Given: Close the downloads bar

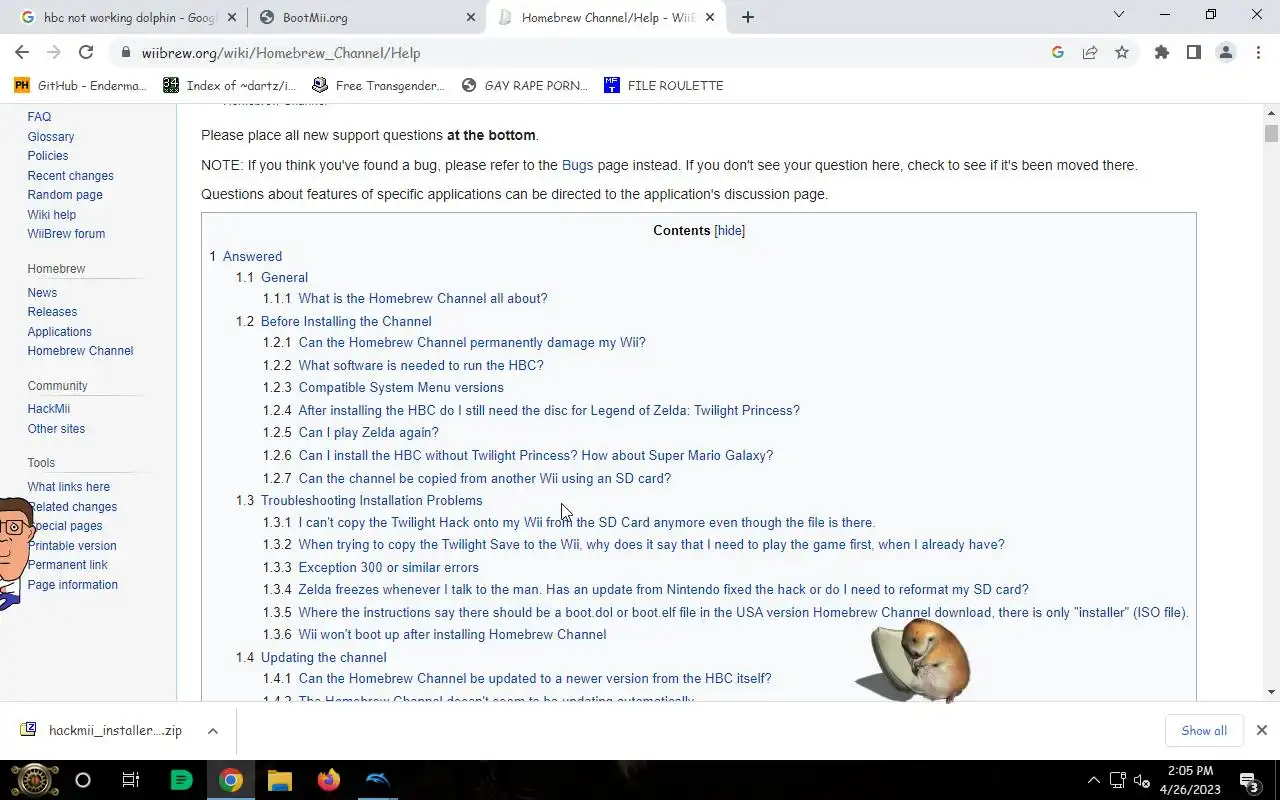Looking at the screenshot, I should click(x=1262, y=731).
